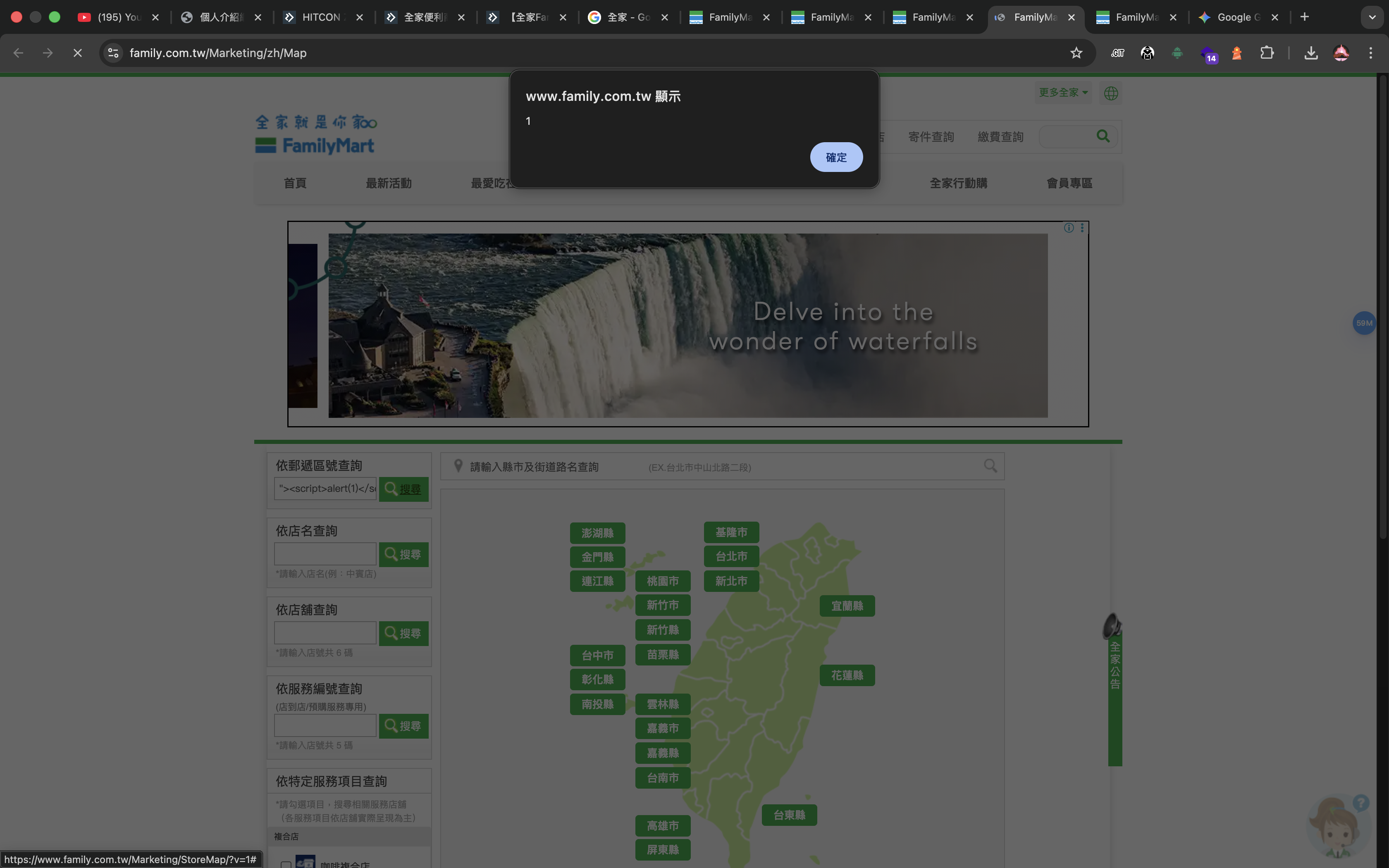
Task: Open the hooded hacker extension icon
Action: (1147, 53)
